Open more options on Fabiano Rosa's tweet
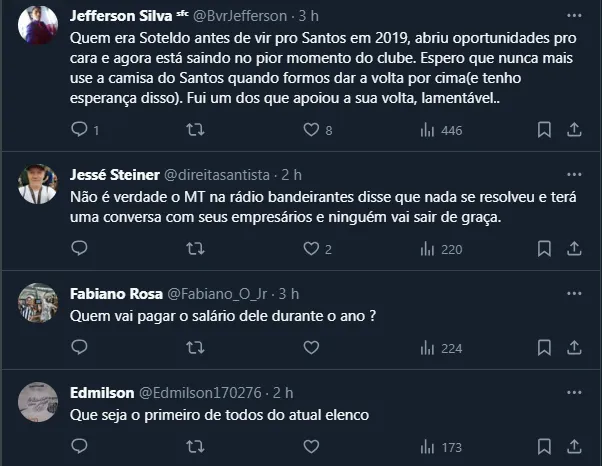The width and height of the screenshot is (602, 466). (x=573, y=293)
